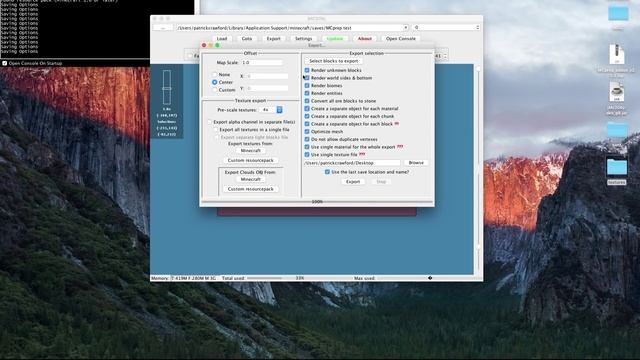The height and width of the screenshot is (360, 640).
Task: Click Open Console button
Action: (401, 38)
